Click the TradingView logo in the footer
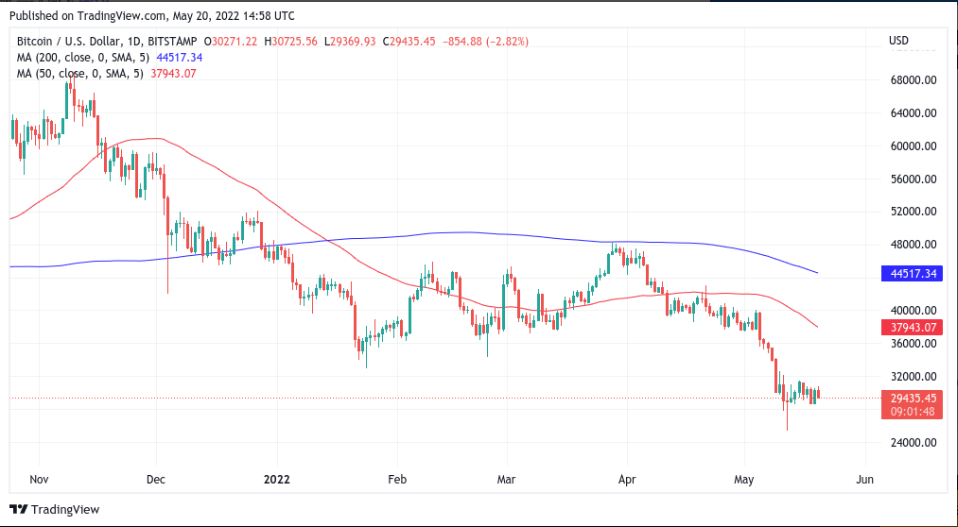Viewport: 958px width, 527px height. point(54,509)
